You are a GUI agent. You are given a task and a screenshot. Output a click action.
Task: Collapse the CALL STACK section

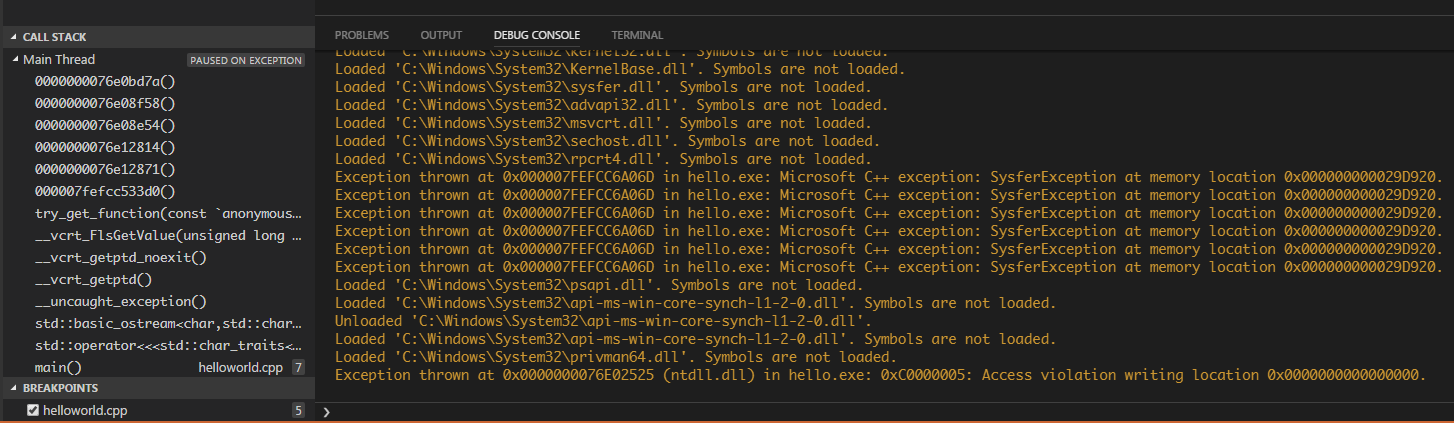click(x=54, y=37)
